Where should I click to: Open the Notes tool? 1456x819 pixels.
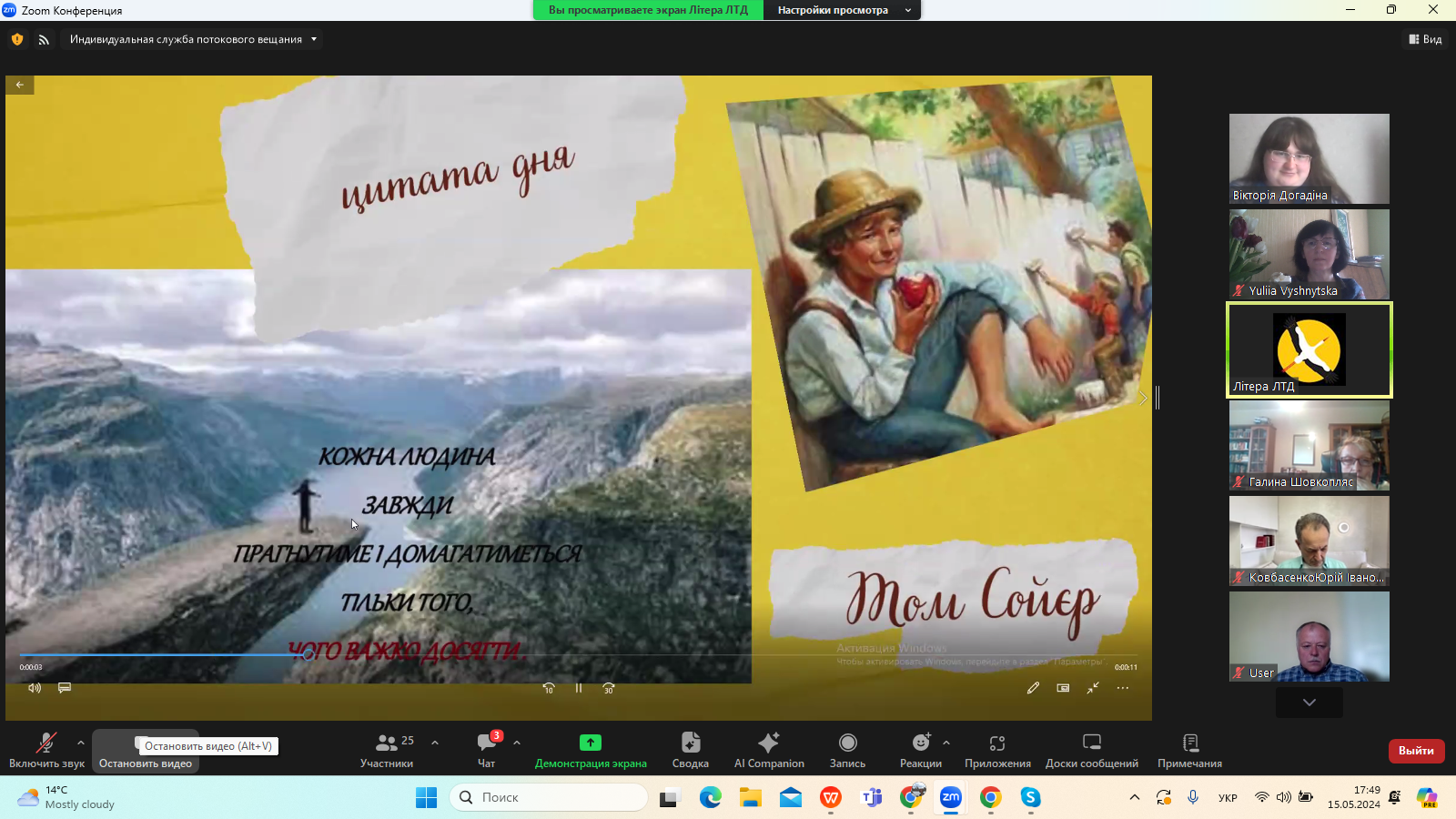pyautogui.click(x=1189, y=750)
